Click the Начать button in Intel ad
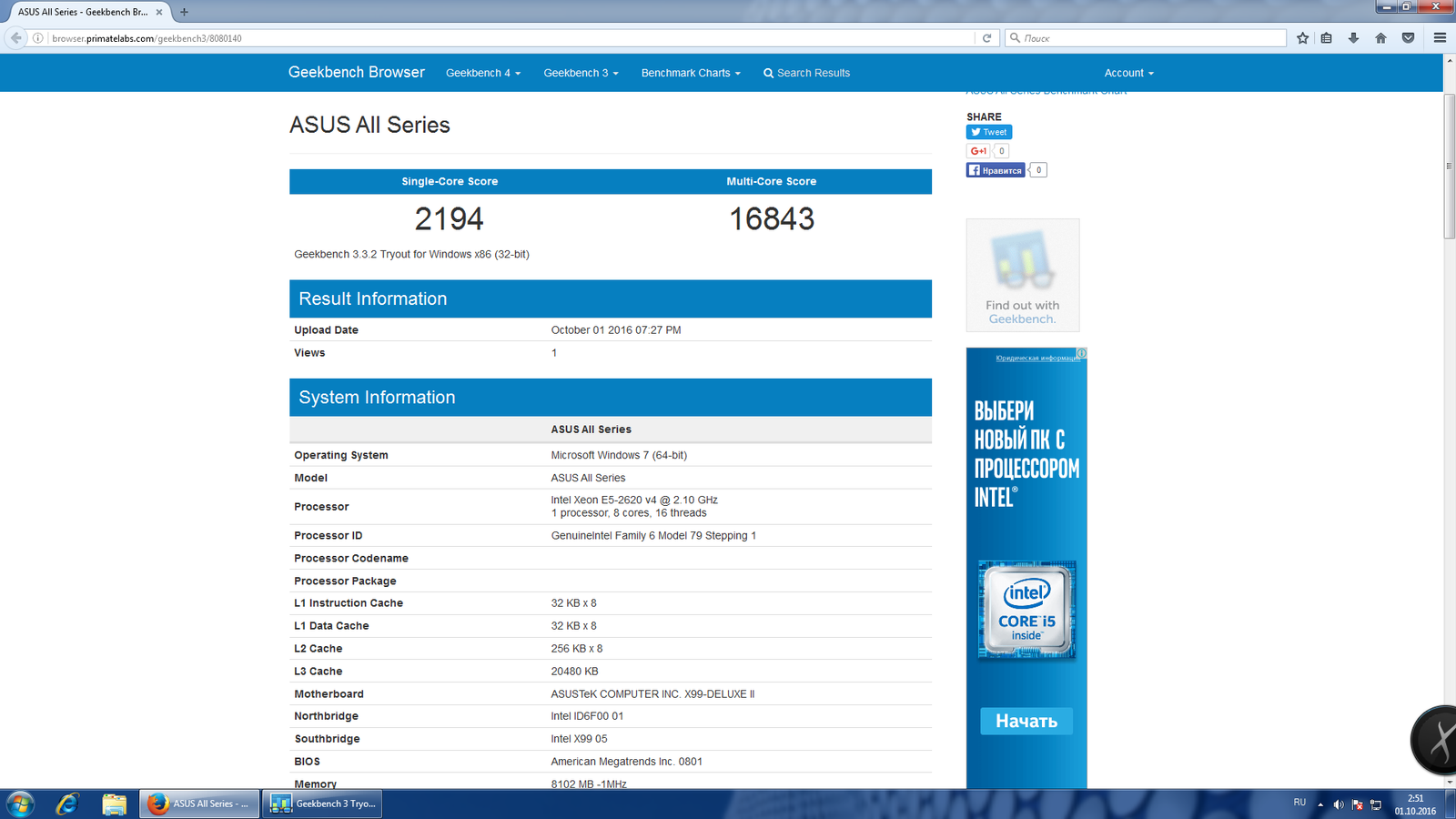Viewport: 1456px width, 819px height. point(1026,721)
